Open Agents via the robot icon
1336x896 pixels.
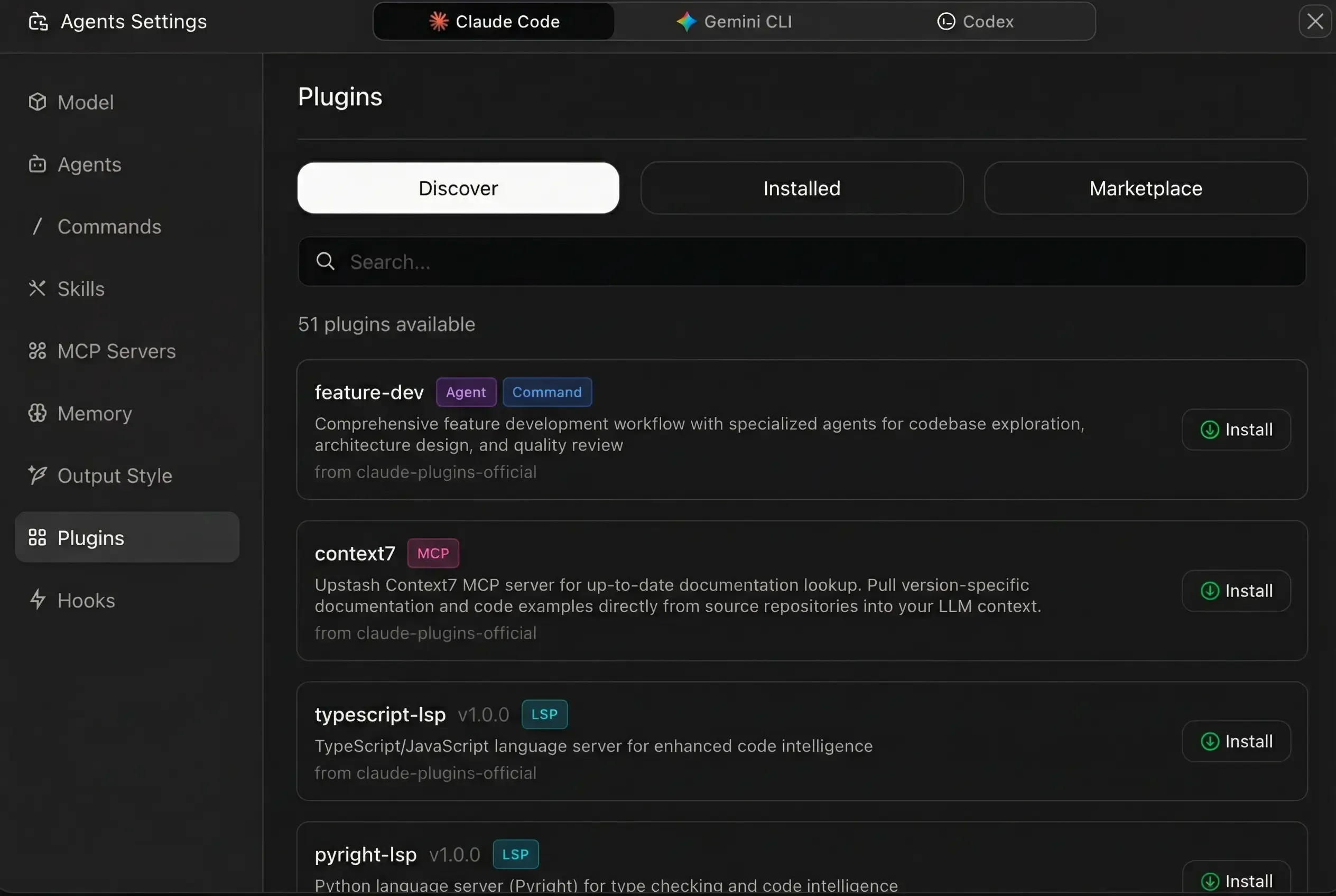tap(38, 164)
